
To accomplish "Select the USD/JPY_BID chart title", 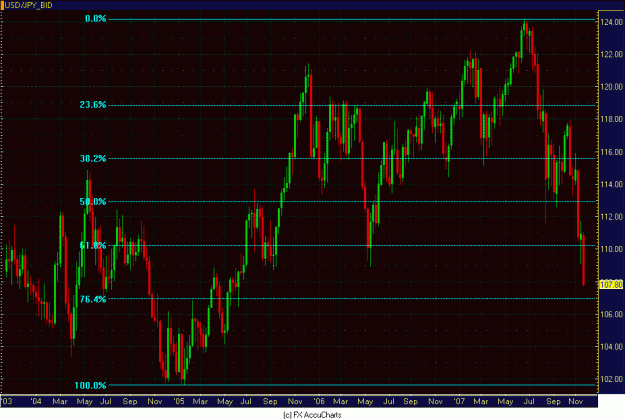I will click(28, 5).
